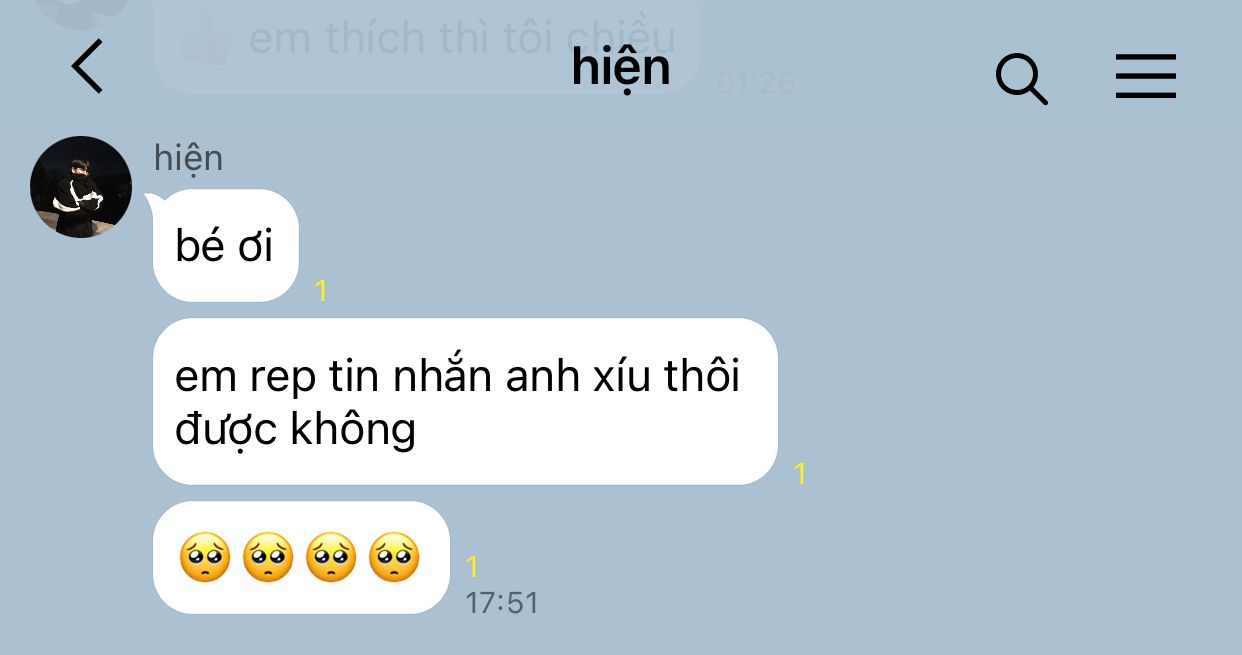Tap the first pleading face emoji
The width and height of the screenshot is (1242, 655).
205,557
